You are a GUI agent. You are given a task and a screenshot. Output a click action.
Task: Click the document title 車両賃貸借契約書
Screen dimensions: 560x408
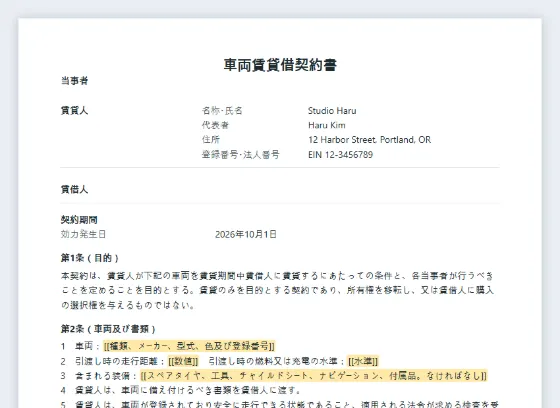click(x=280, y=65)
